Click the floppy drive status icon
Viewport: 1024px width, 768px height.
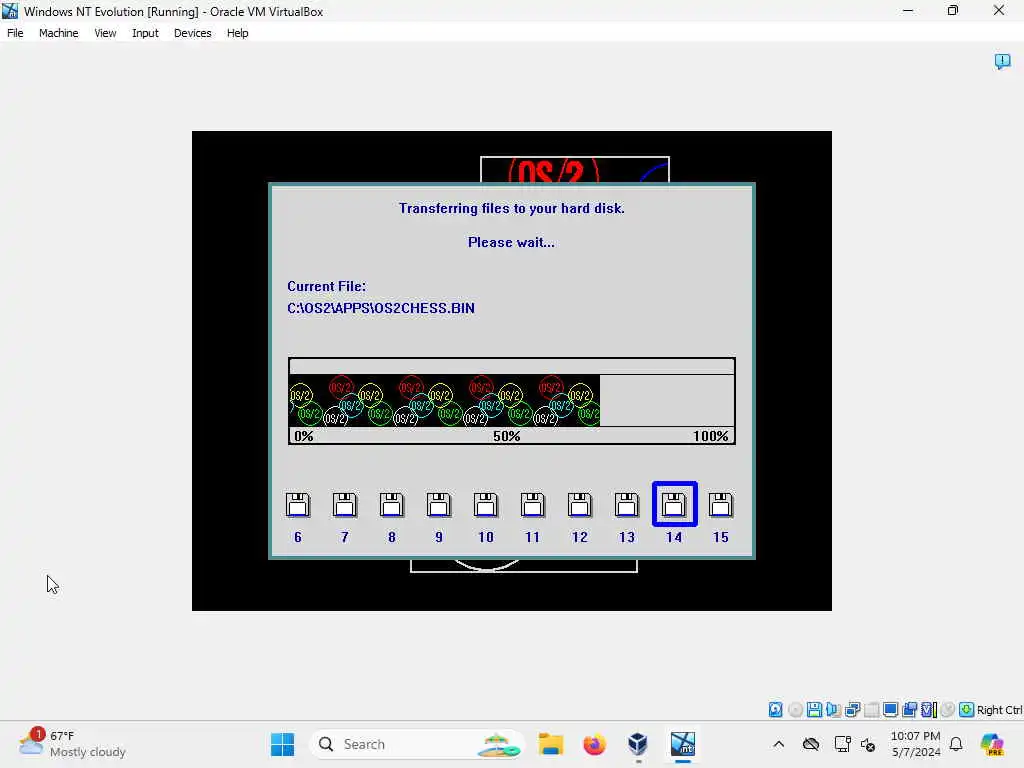[814, 709]
